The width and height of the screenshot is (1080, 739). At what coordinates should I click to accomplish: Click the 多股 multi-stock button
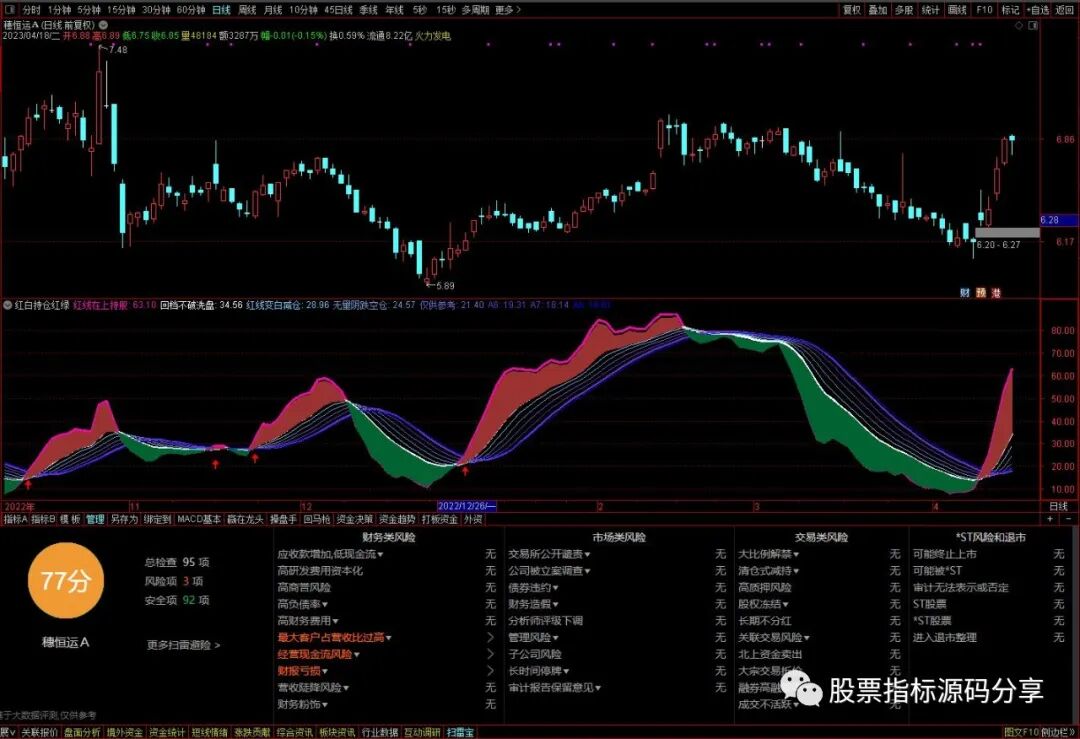tap(904, 10)
